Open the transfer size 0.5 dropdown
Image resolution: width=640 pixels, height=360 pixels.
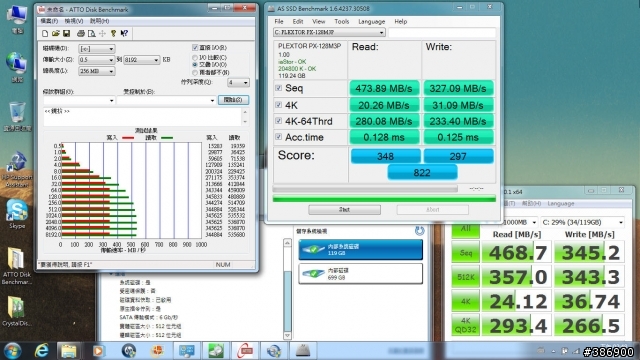97,60
